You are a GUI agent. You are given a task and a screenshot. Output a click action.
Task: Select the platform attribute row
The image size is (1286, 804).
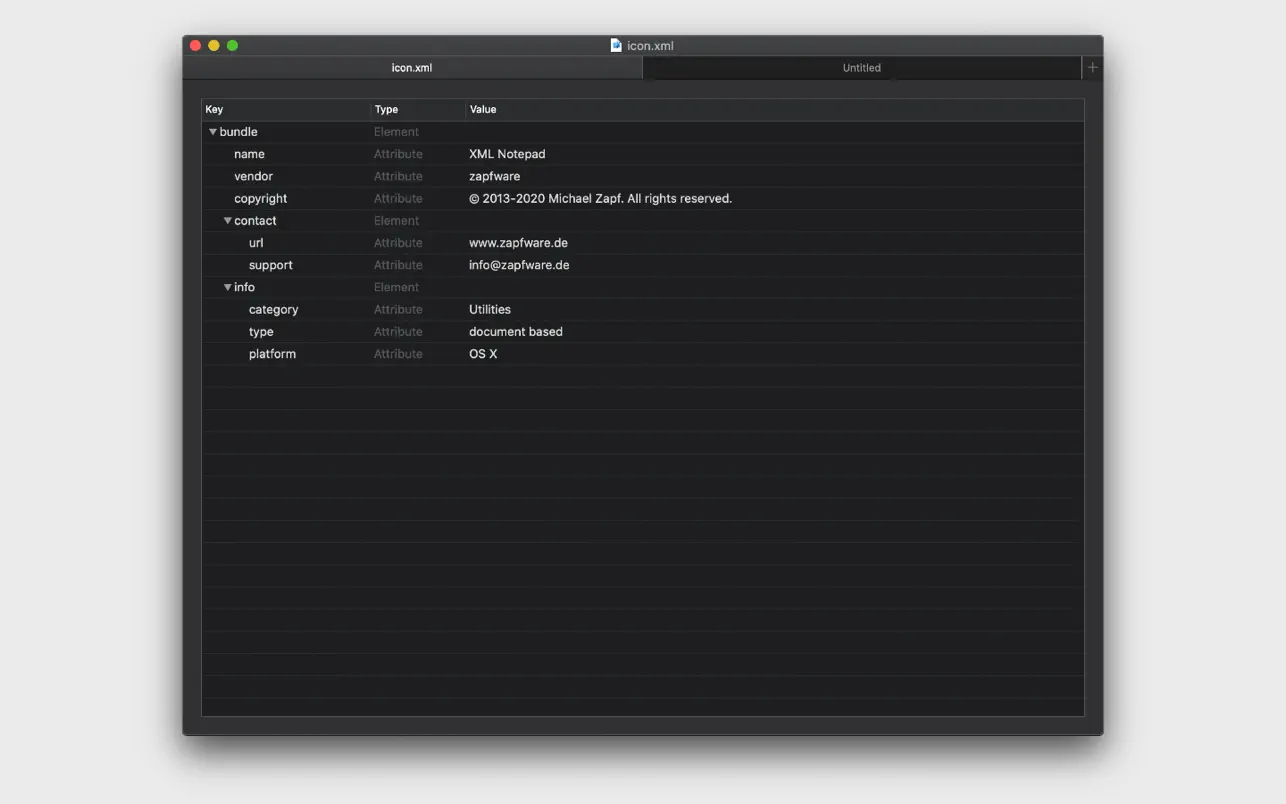[x=272, y=353]
